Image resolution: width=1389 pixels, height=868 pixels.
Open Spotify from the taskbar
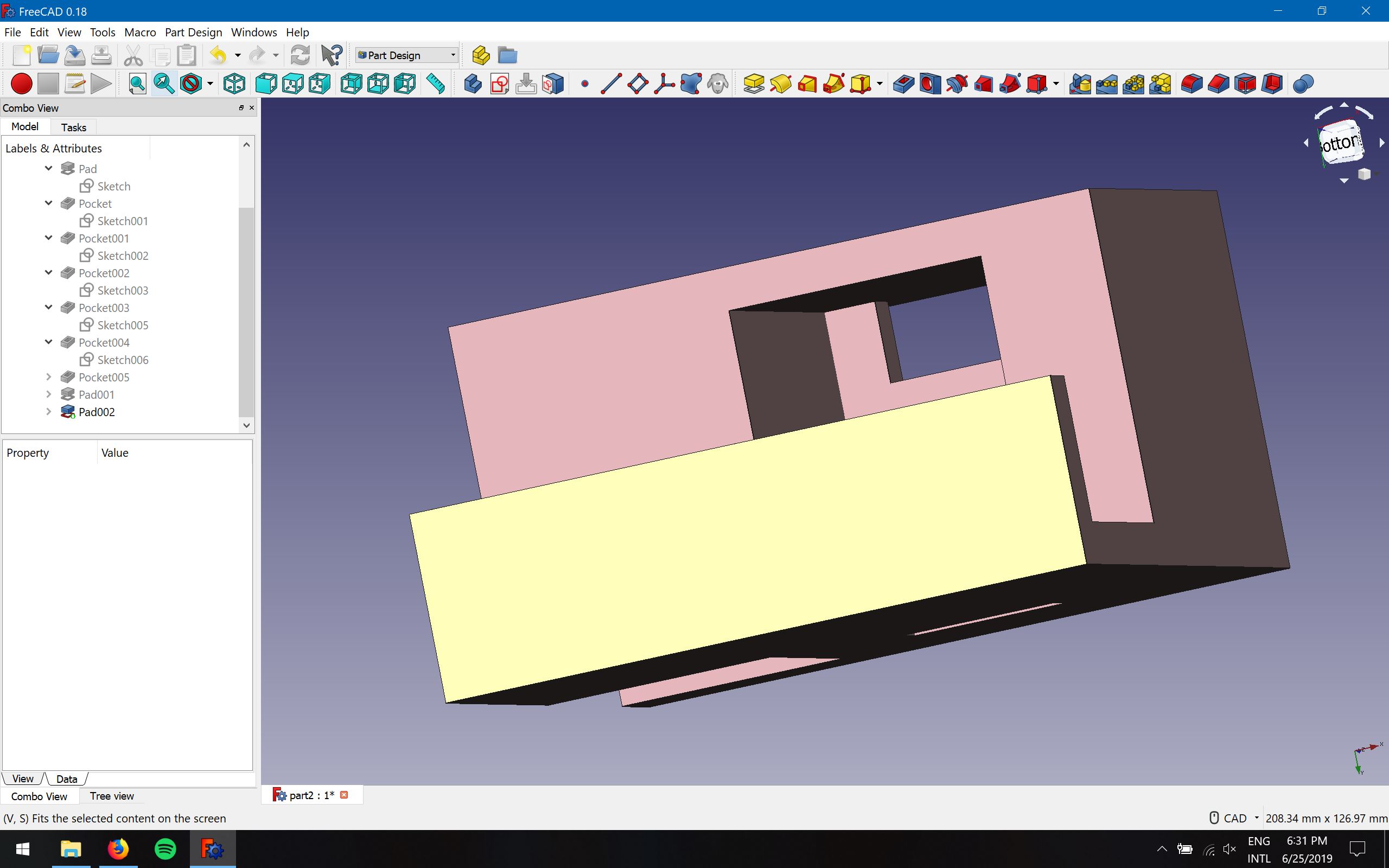165,848
